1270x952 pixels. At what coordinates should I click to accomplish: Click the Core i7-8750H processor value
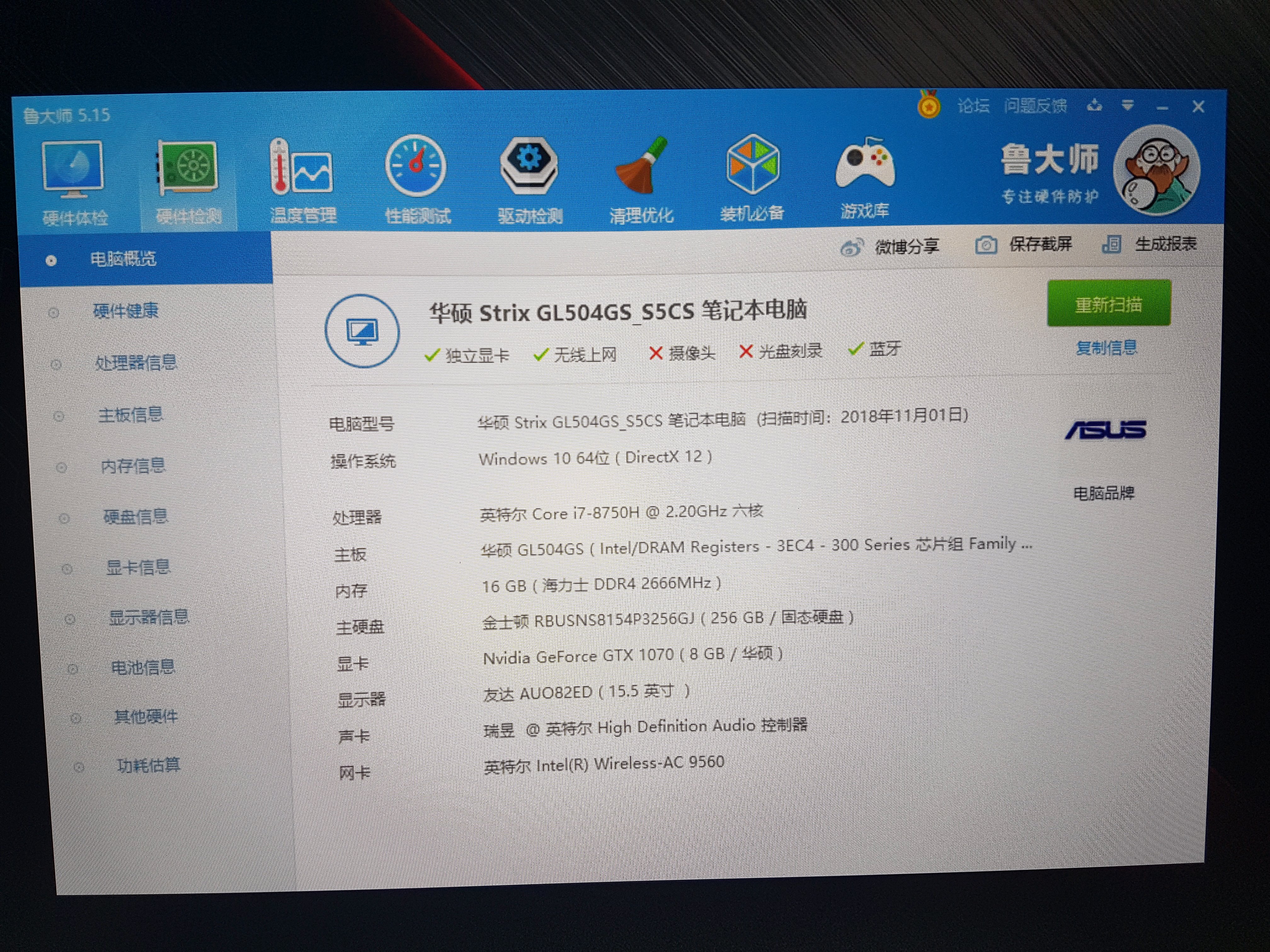[x=621, y=513]
